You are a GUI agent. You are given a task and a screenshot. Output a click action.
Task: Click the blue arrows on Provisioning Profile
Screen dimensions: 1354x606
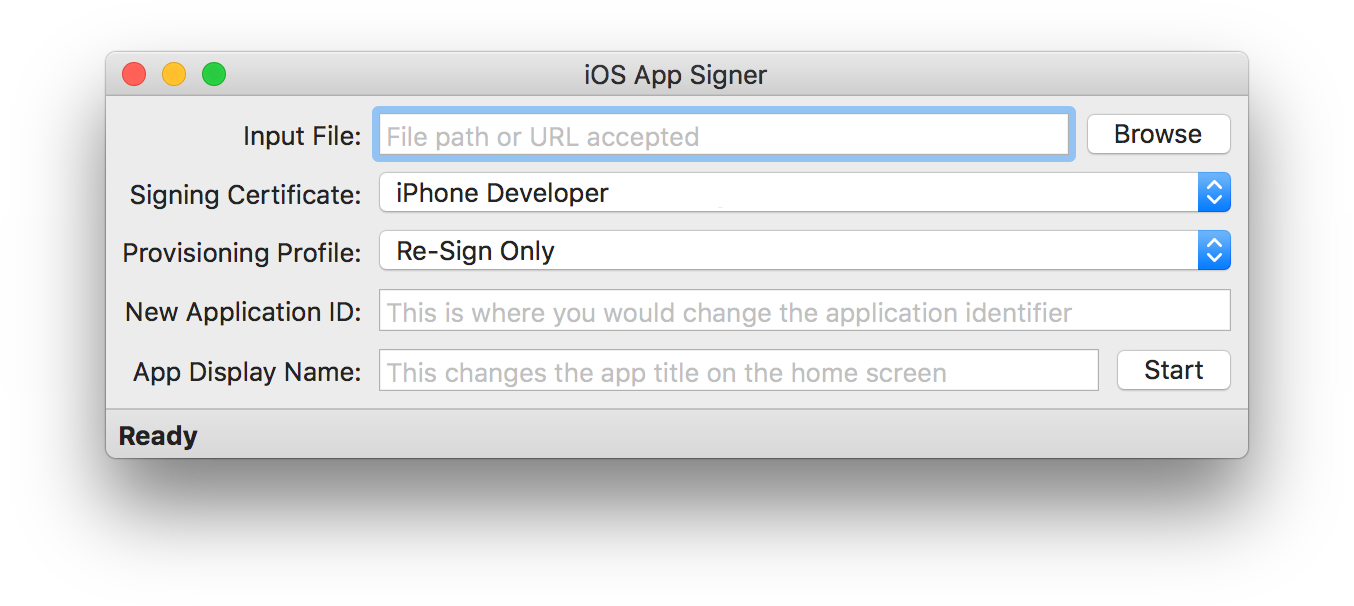pyautogui.click(x=1214, y=251)
